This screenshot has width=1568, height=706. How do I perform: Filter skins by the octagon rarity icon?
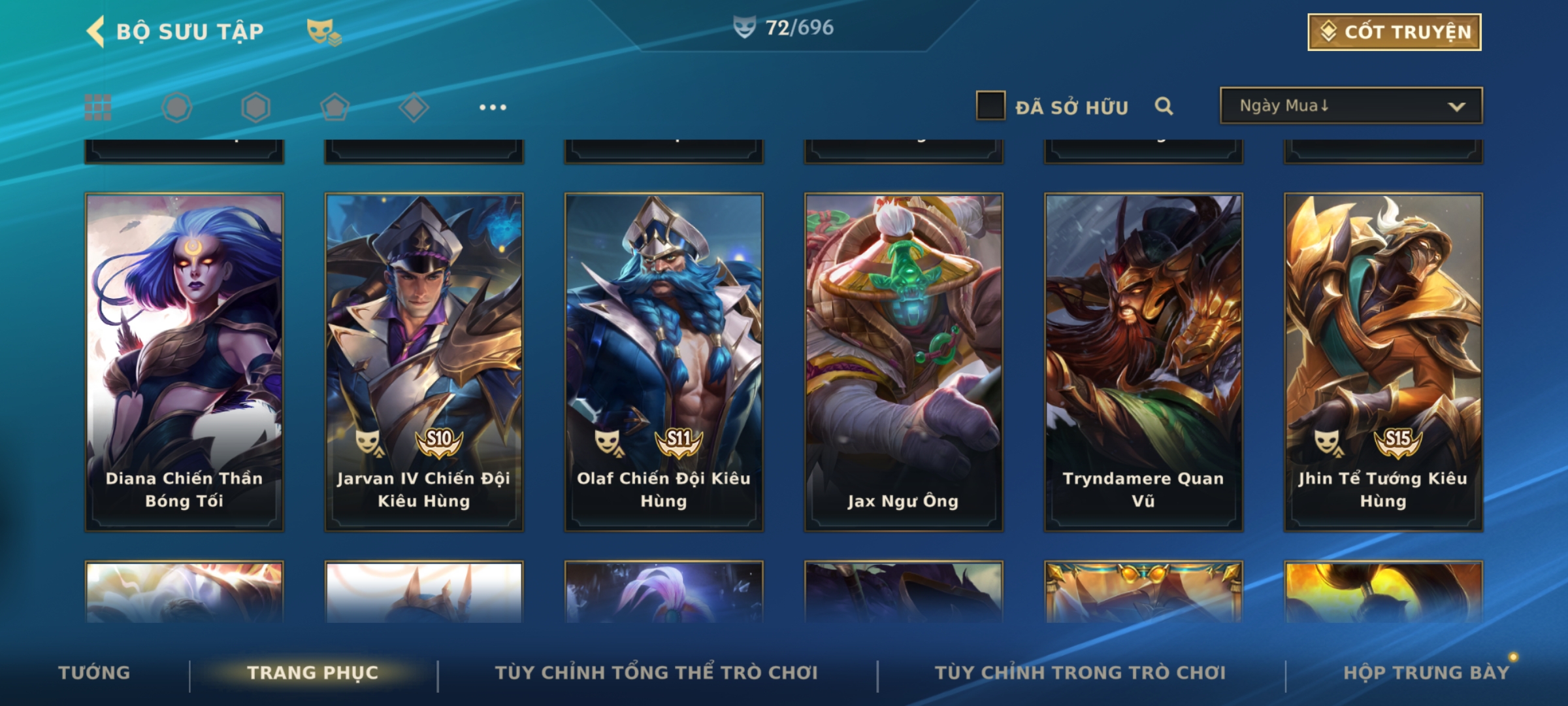(x=176, y=107)
